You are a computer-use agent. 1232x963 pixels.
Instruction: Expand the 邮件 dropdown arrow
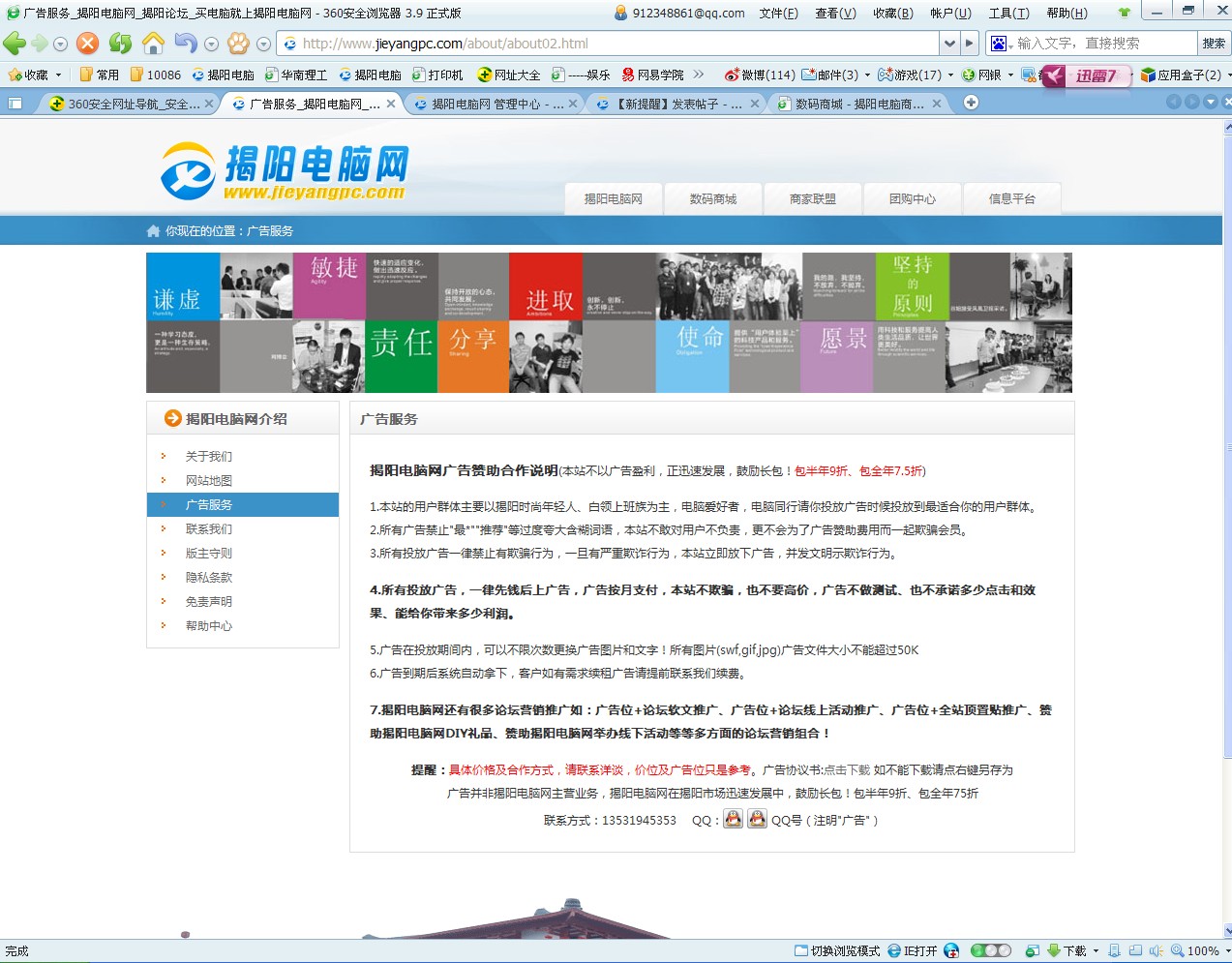[867, 75]
